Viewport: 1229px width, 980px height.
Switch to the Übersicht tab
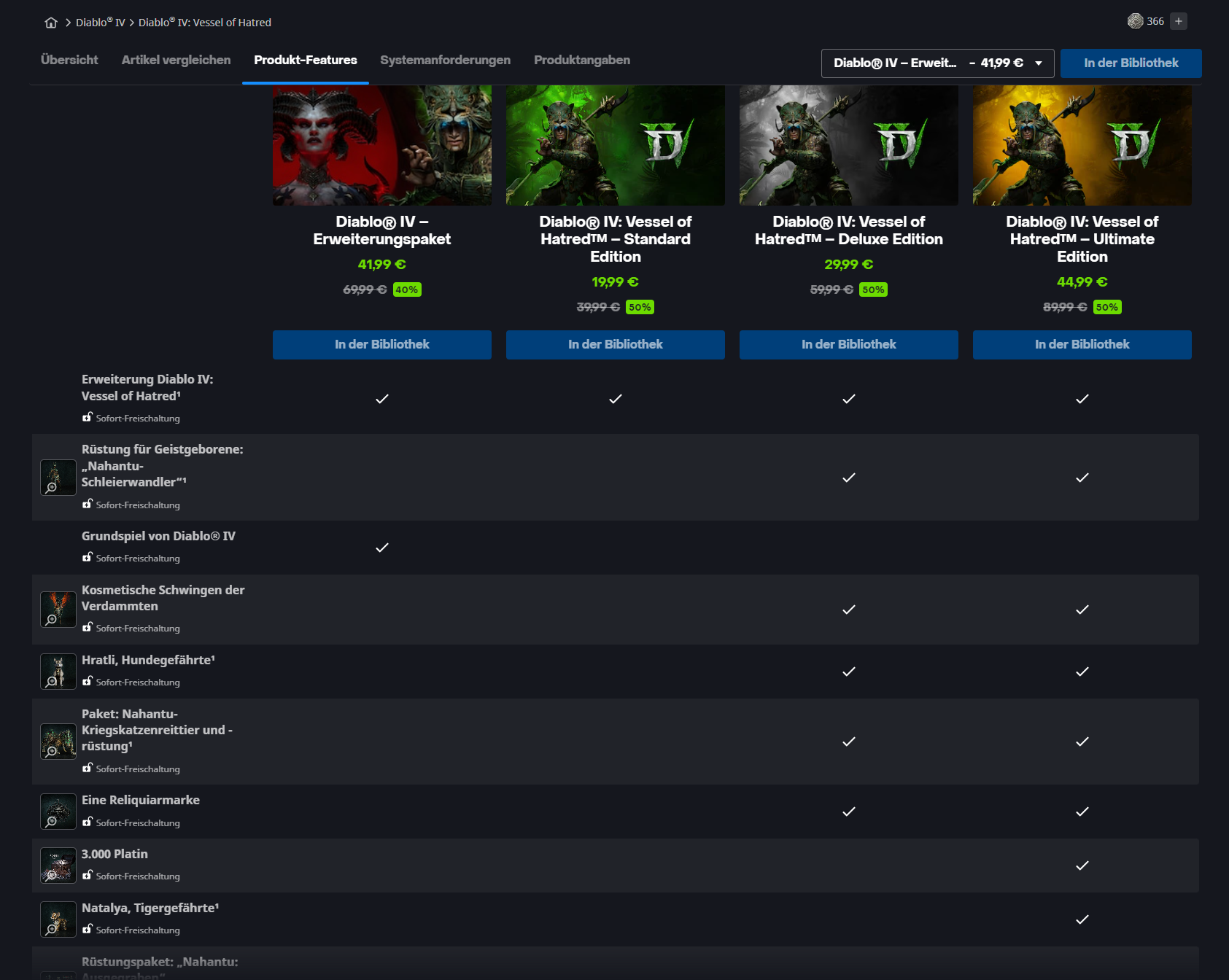click(x=69, y=60)
